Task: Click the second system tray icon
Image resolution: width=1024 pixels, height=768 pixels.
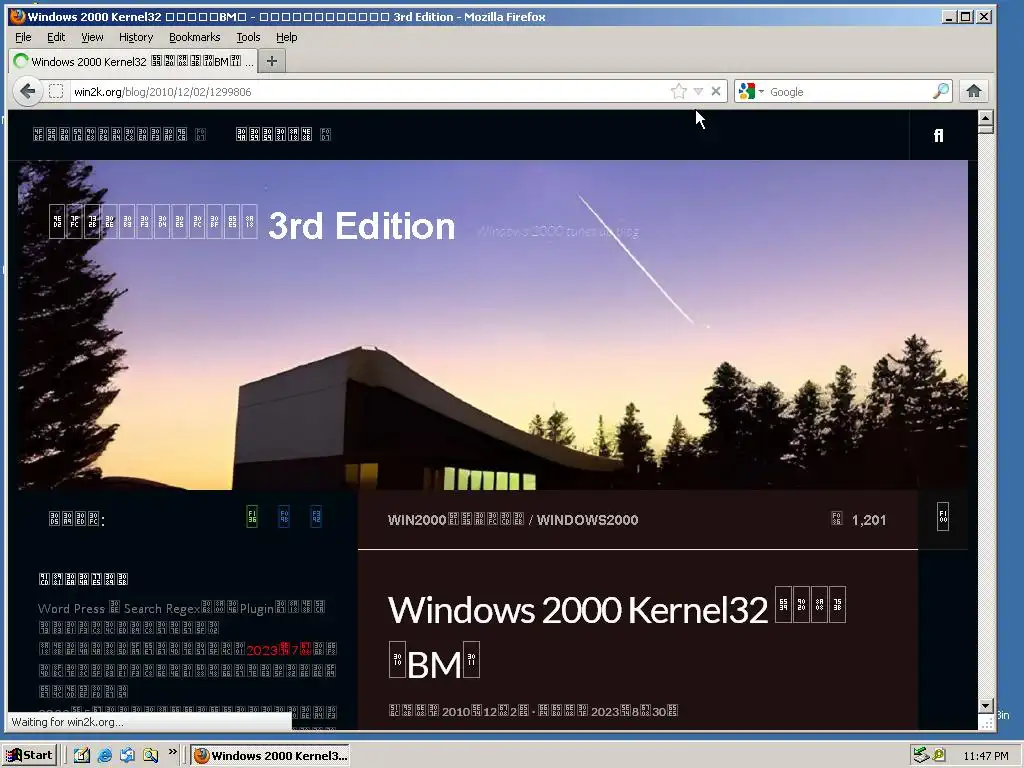Action: pyautogui.click(x=939, y=756)
